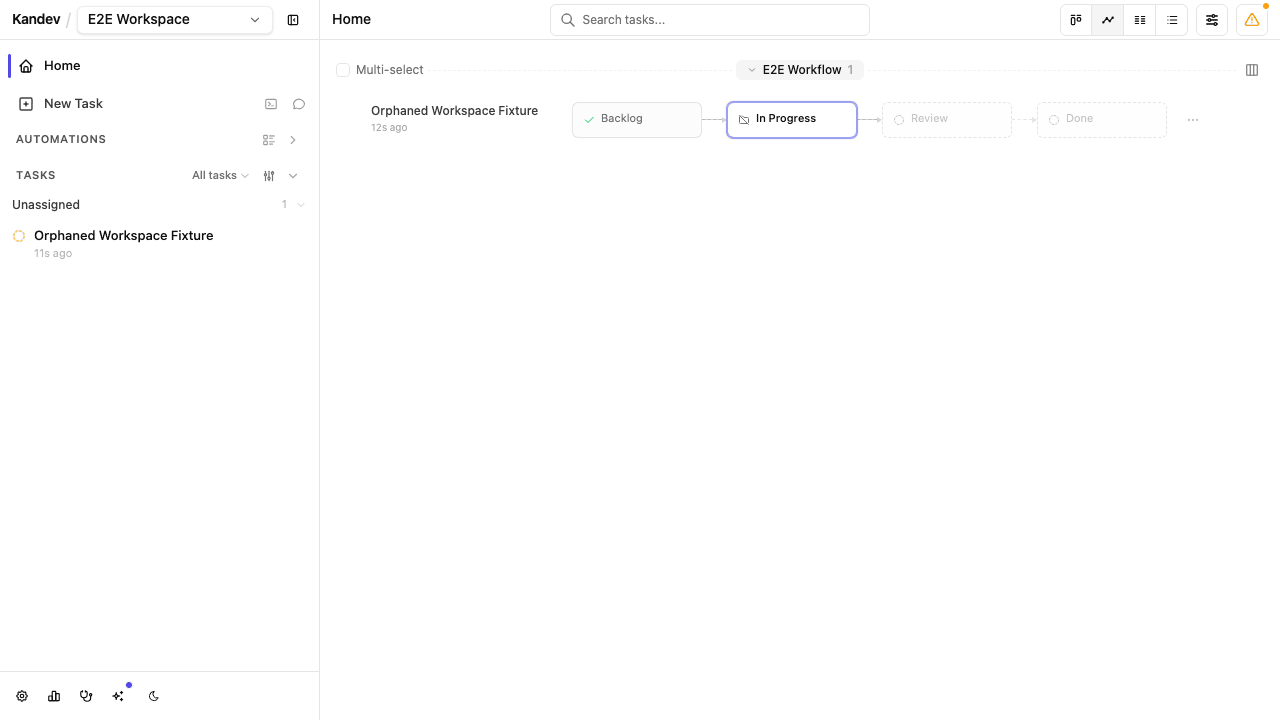Click the columns layout icon
Viewport: 1280px width, 720px height.
click(x=1252, y=70)
